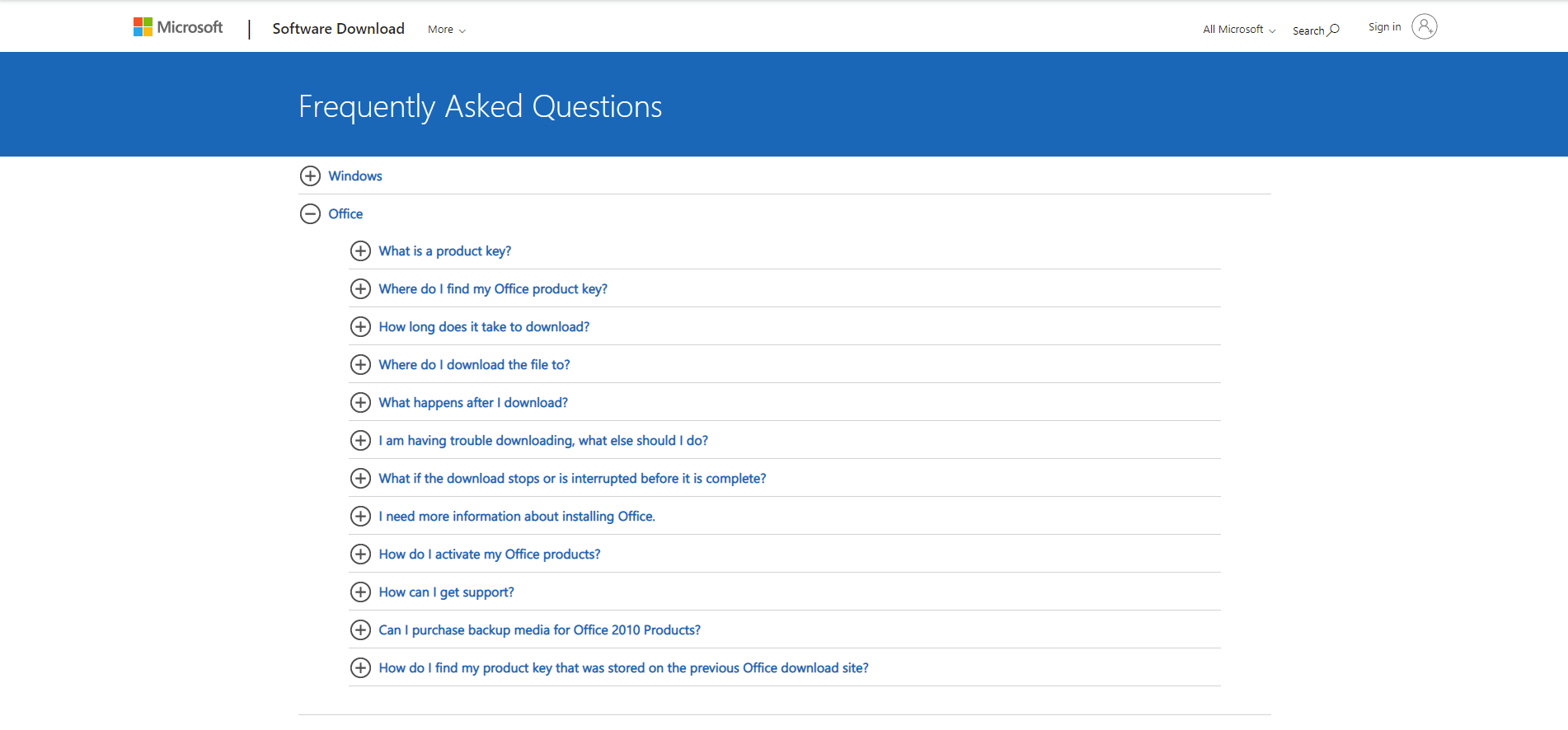Image resolution: width=1568 pixels, height=730 pixels.
Task: Open "Where do I find my Office product key?"
Action: tap(493, 289)
